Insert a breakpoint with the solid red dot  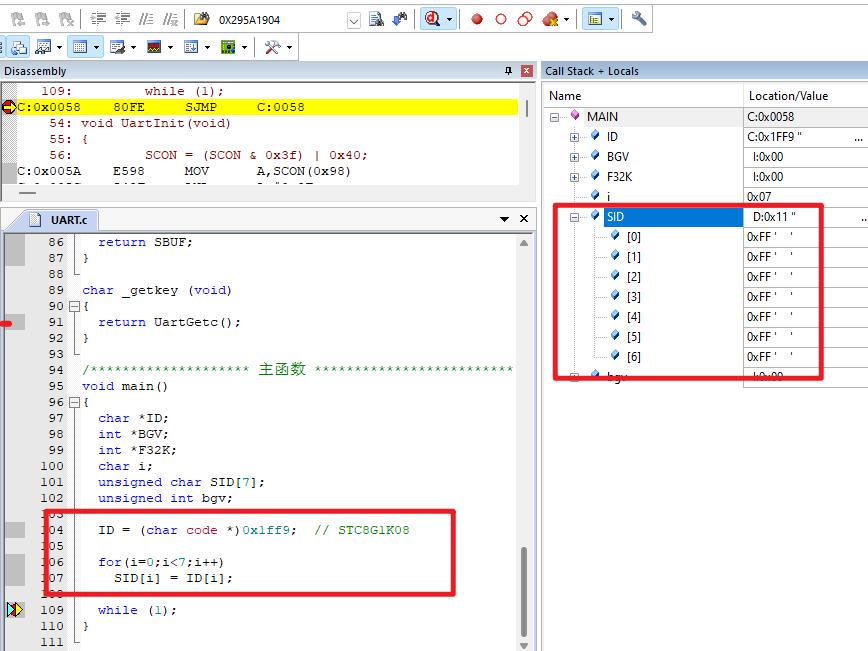[477, 19]
